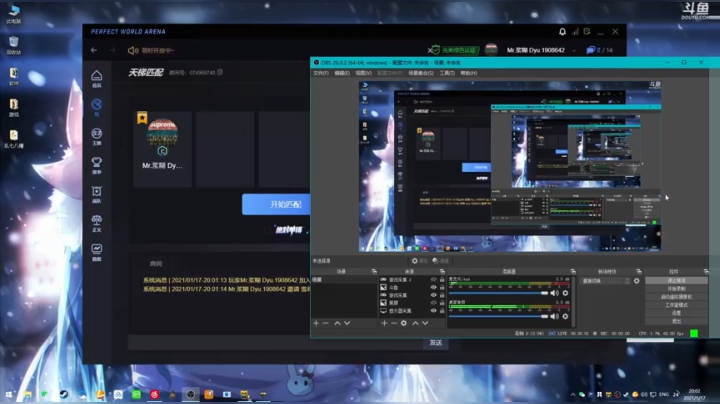Image resolution: width=720 pixels, height=404 pixels.
Task: Toggle visibility of the fourth image source row
Action: coord(433,303)
